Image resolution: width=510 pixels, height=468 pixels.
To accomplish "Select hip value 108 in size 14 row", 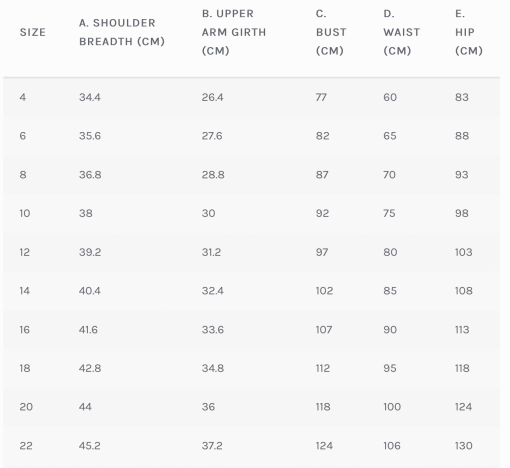I will point(464,291).
